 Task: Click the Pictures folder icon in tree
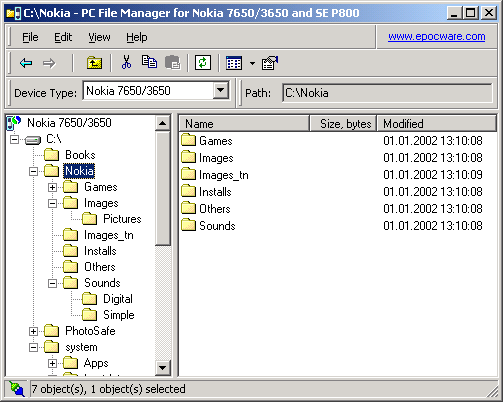[x=90, y=219]
